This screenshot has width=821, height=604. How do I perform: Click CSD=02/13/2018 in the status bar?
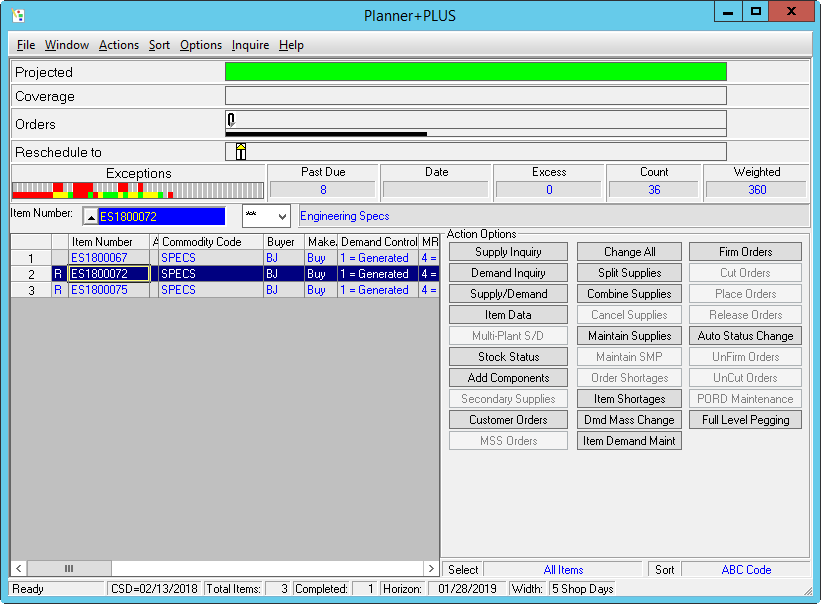click(154, 589)
